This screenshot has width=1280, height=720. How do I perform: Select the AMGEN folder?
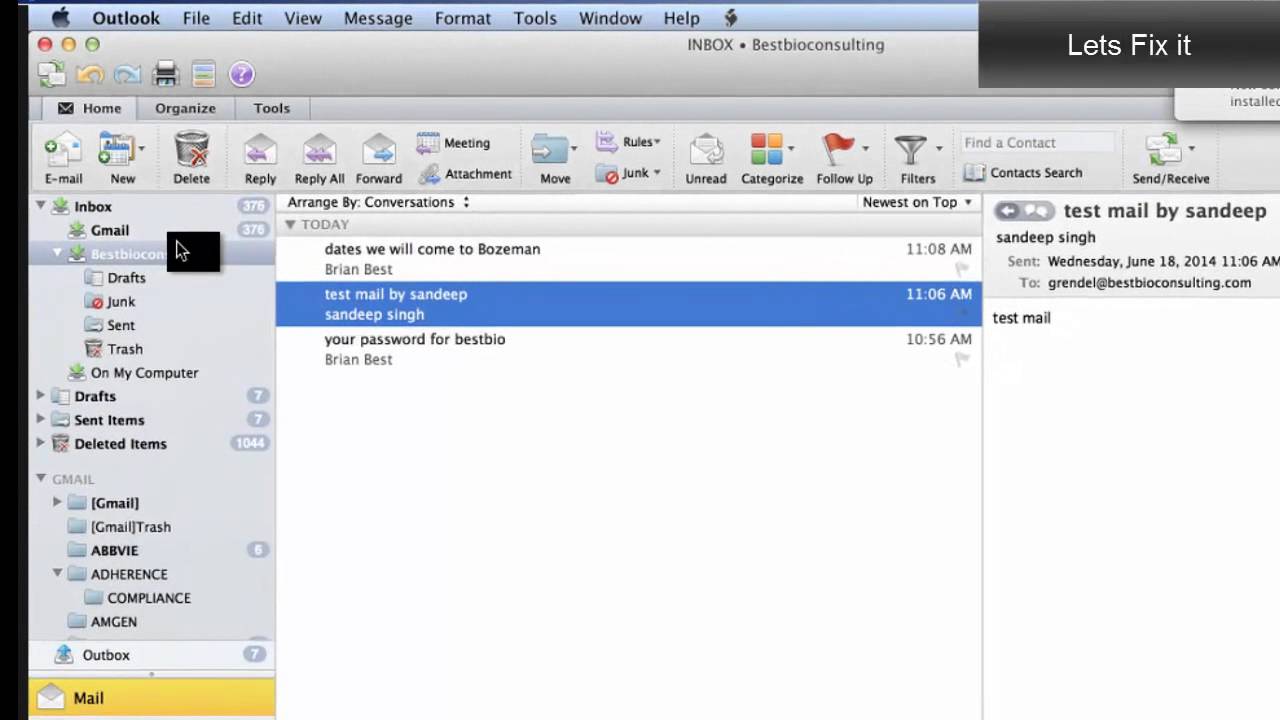tap(114, 622)
